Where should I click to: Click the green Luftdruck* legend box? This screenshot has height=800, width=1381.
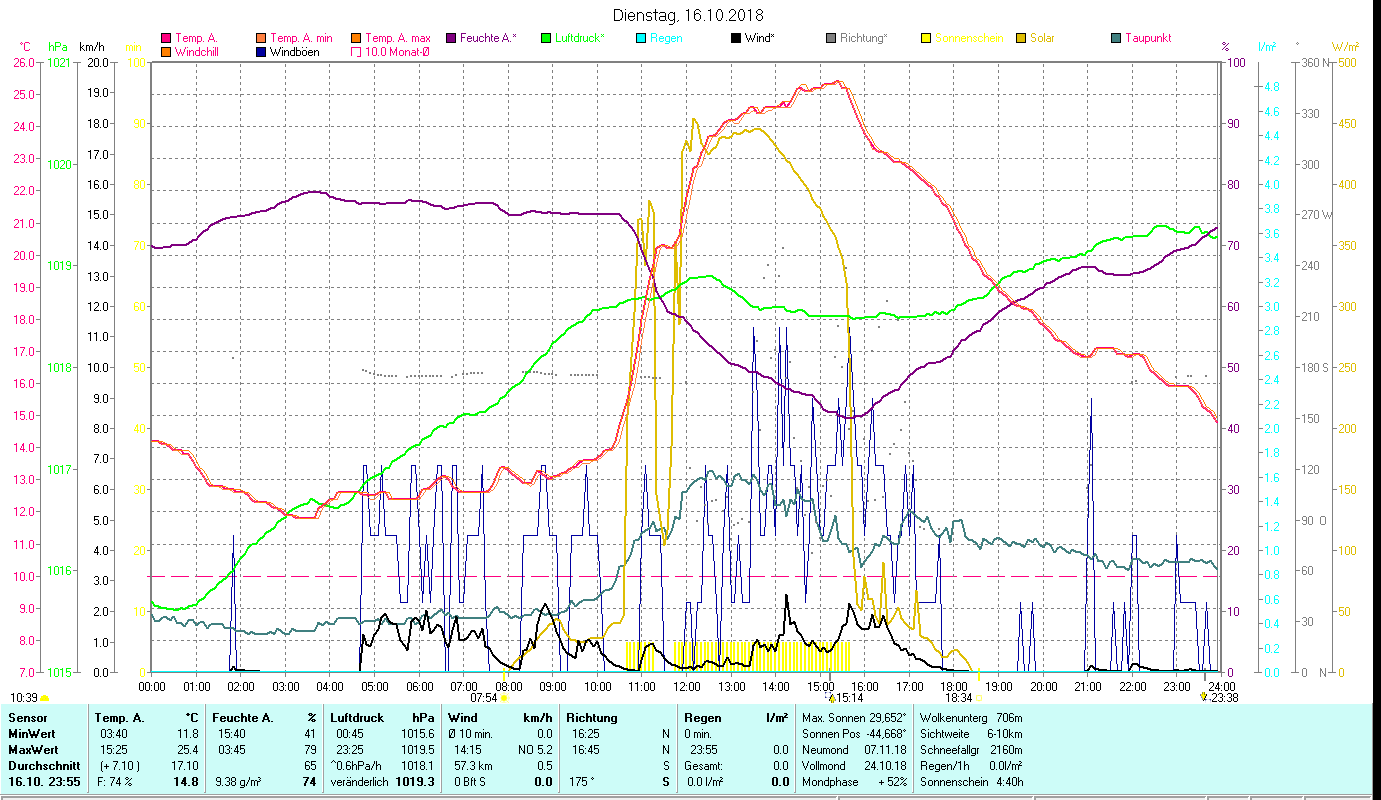click(546, 38)
